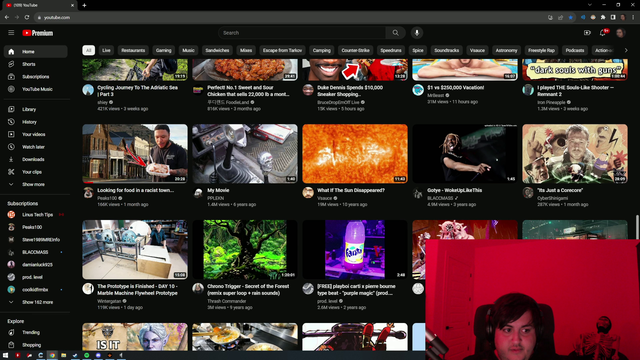Select the All filter chip
This screenshot has width=640, height=360.
coord(88,50)
